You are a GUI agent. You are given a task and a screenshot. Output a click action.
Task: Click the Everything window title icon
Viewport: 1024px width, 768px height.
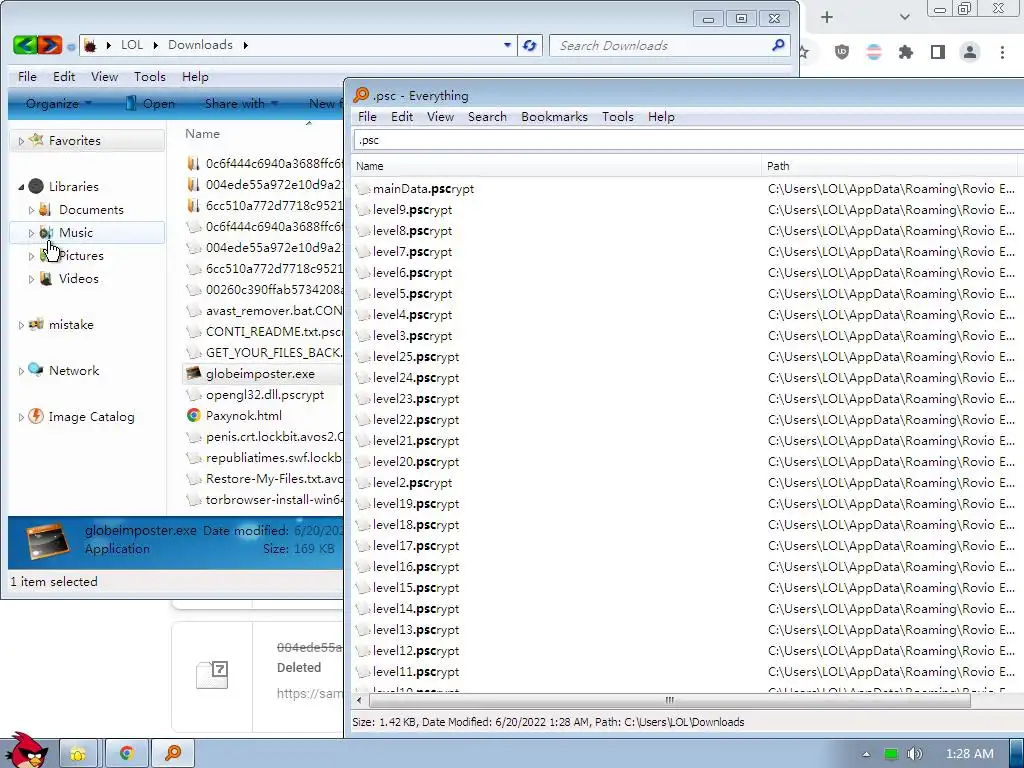[x=360, y=95]
